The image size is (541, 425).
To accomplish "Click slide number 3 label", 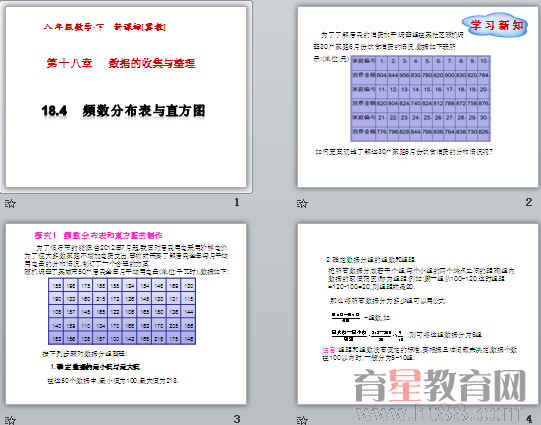I will coord(237,419).
